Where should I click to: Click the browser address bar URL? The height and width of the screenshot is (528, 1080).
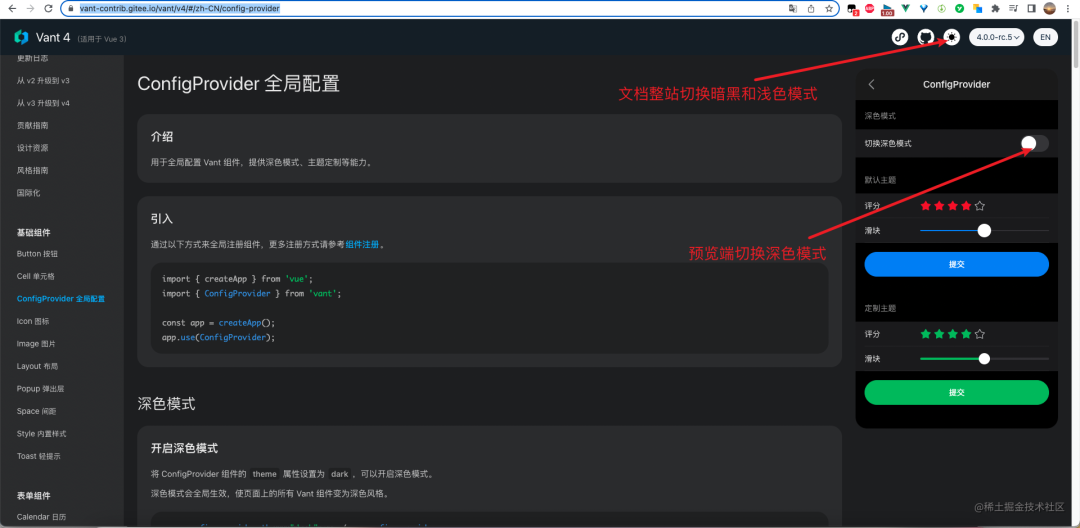pyautogui.click(x=180, y=9)
